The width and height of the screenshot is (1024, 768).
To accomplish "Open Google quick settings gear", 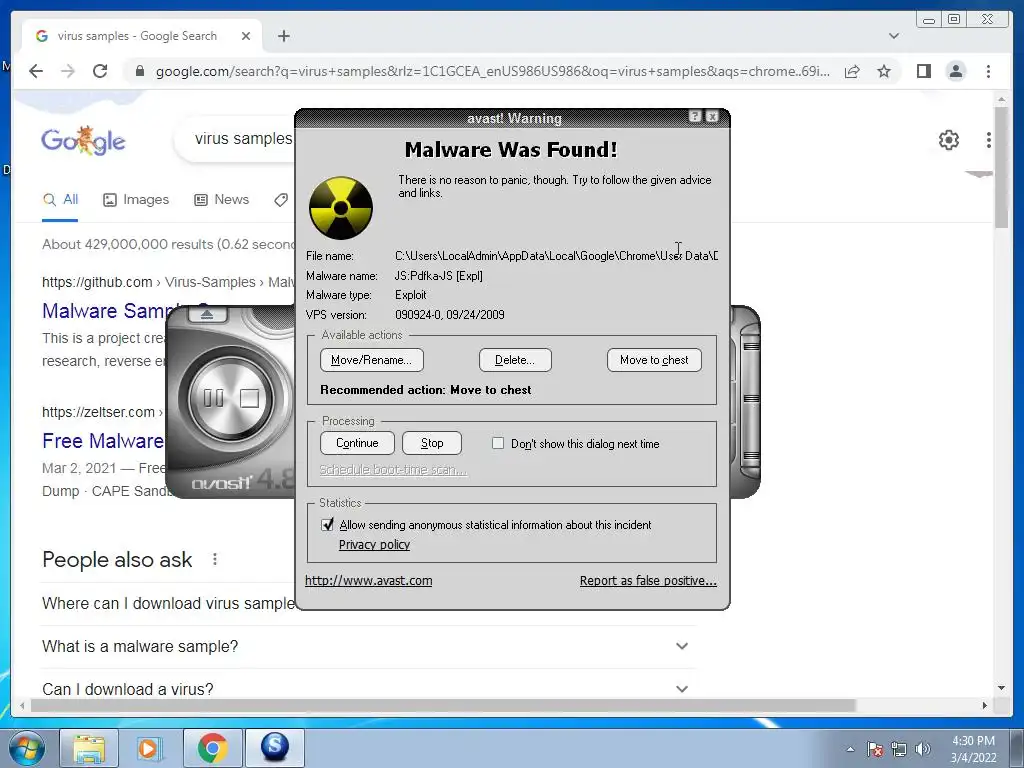I will click(x=948, y=140).
